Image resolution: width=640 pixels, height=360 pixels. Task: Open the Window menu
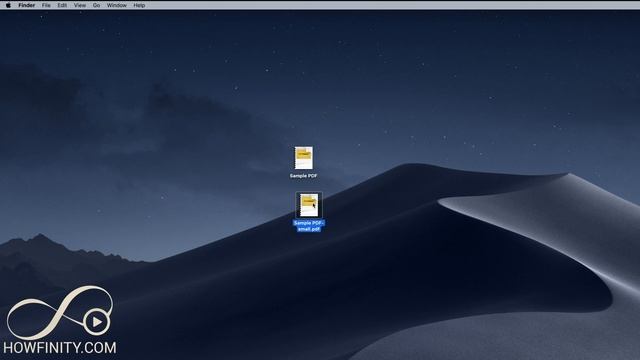point(116,5)
